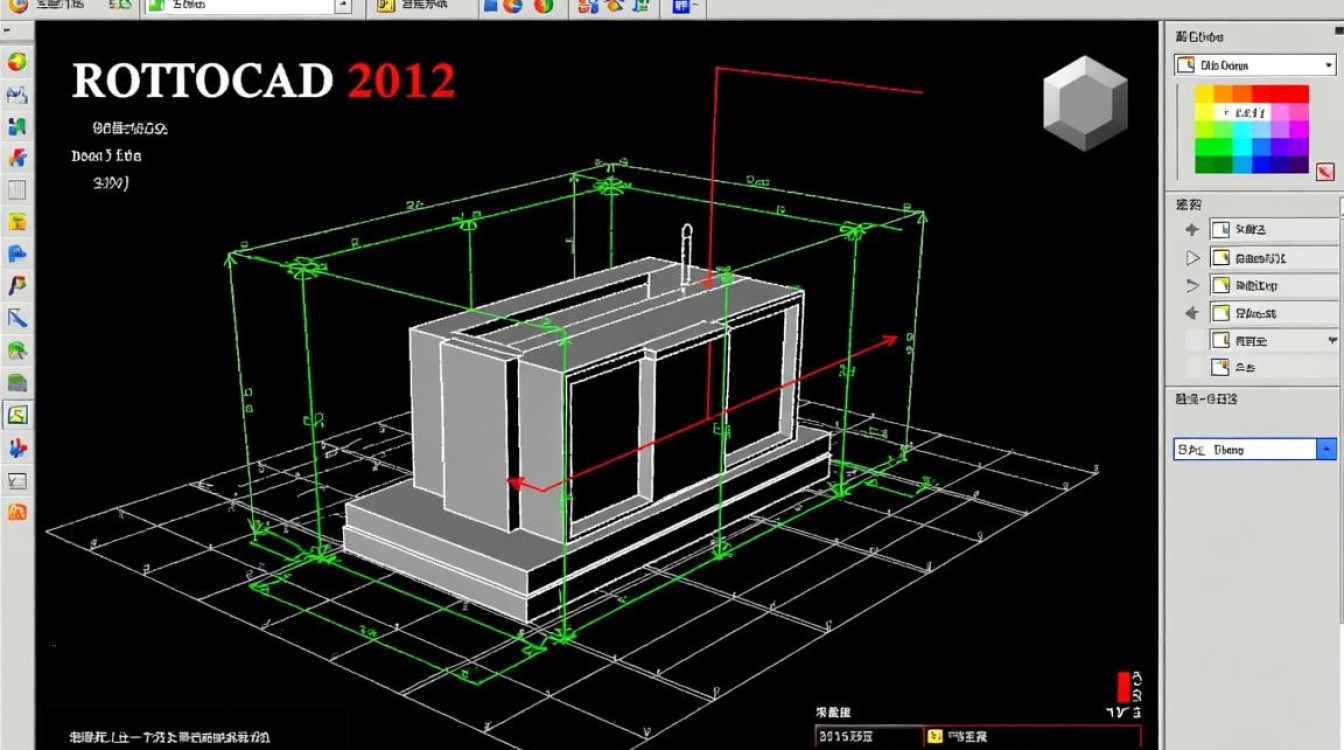This screenshot has height=750, width=1344.
Task: Click the filled left-pointing arrow in right panel list
Action: [x=1192, y=313]
